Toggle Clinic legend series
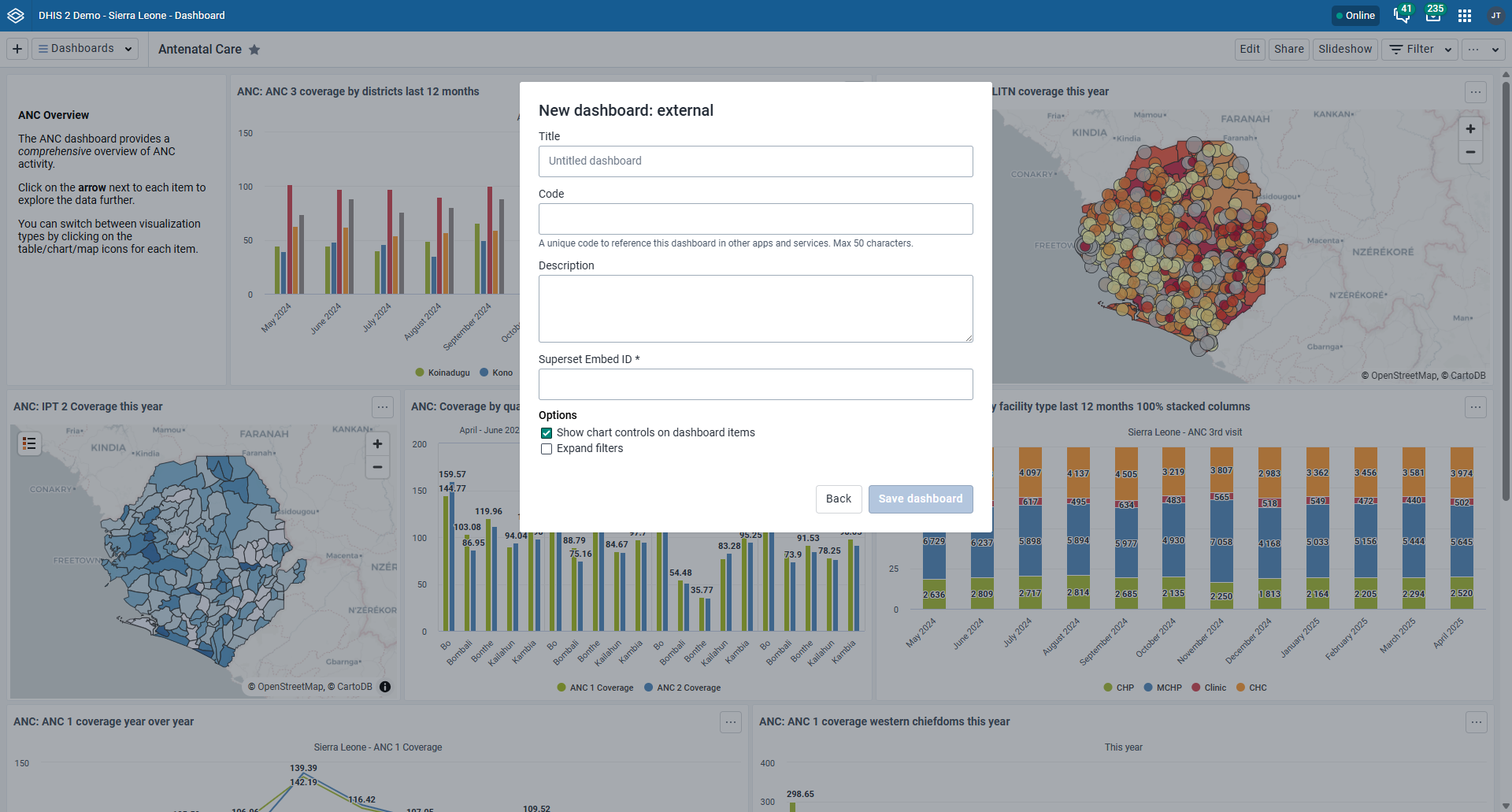 pos(1209,688)
